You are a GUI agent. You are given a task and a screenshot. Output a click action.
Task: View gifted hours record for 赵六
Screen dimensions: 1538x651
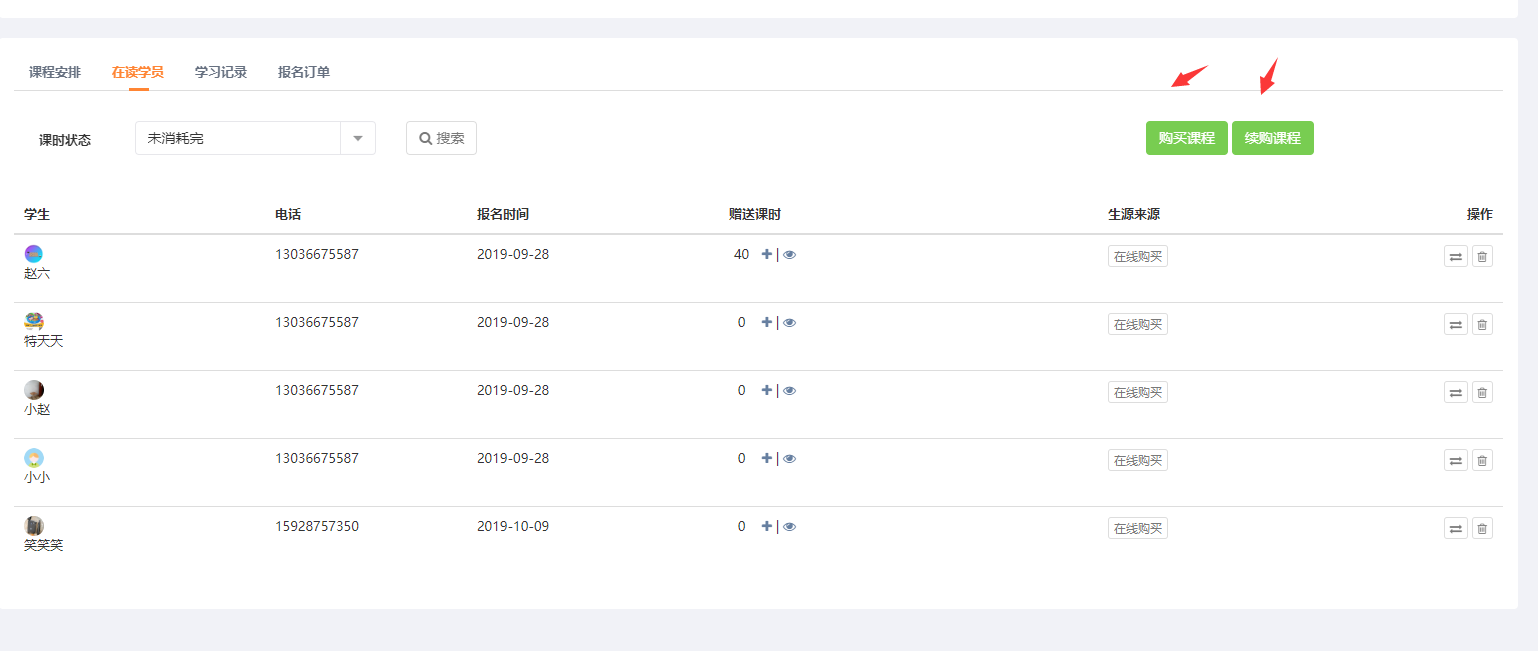(789, 255)
